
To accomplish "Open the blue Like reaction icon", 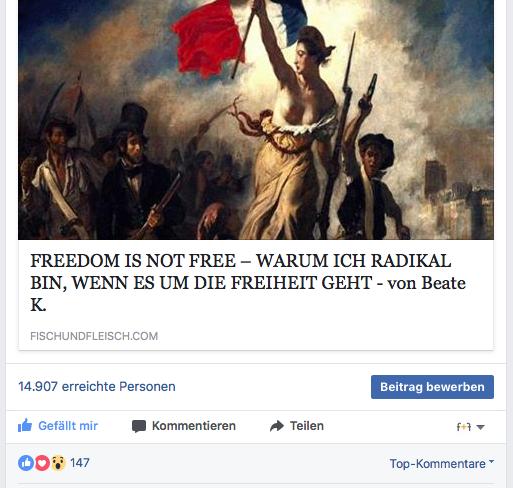I will click(x=26, y=463).
